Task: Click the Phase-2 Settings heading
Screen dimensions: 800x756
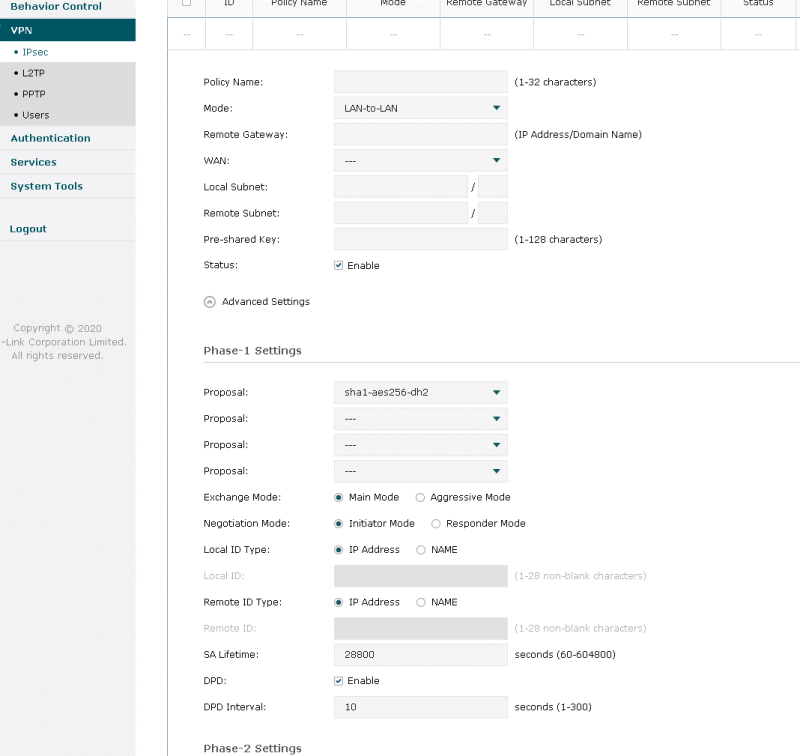Action: tap(253, 748)
